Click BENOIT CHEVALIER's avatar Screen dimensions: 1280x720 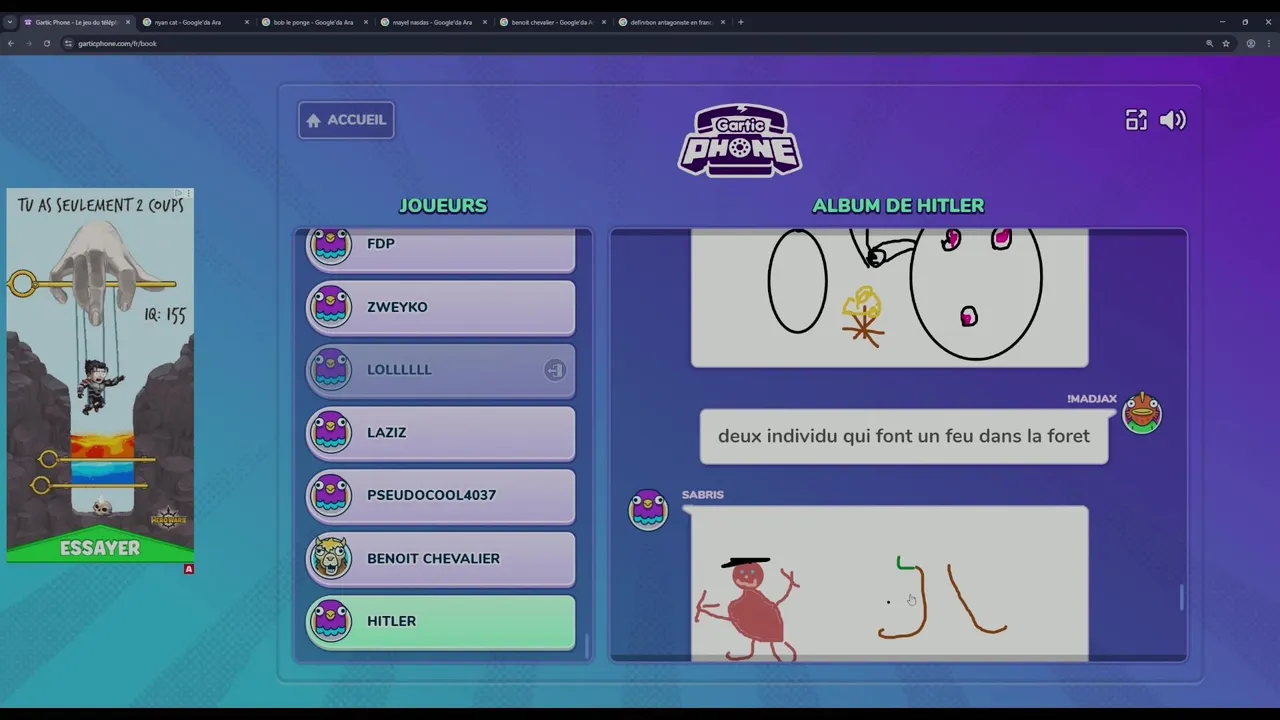331,558
